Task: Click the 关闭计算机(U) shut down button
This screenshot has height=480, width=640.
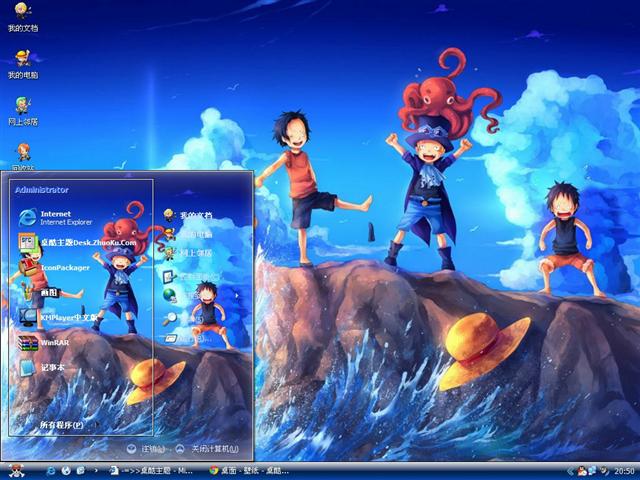Action: (x=207, y=449)
